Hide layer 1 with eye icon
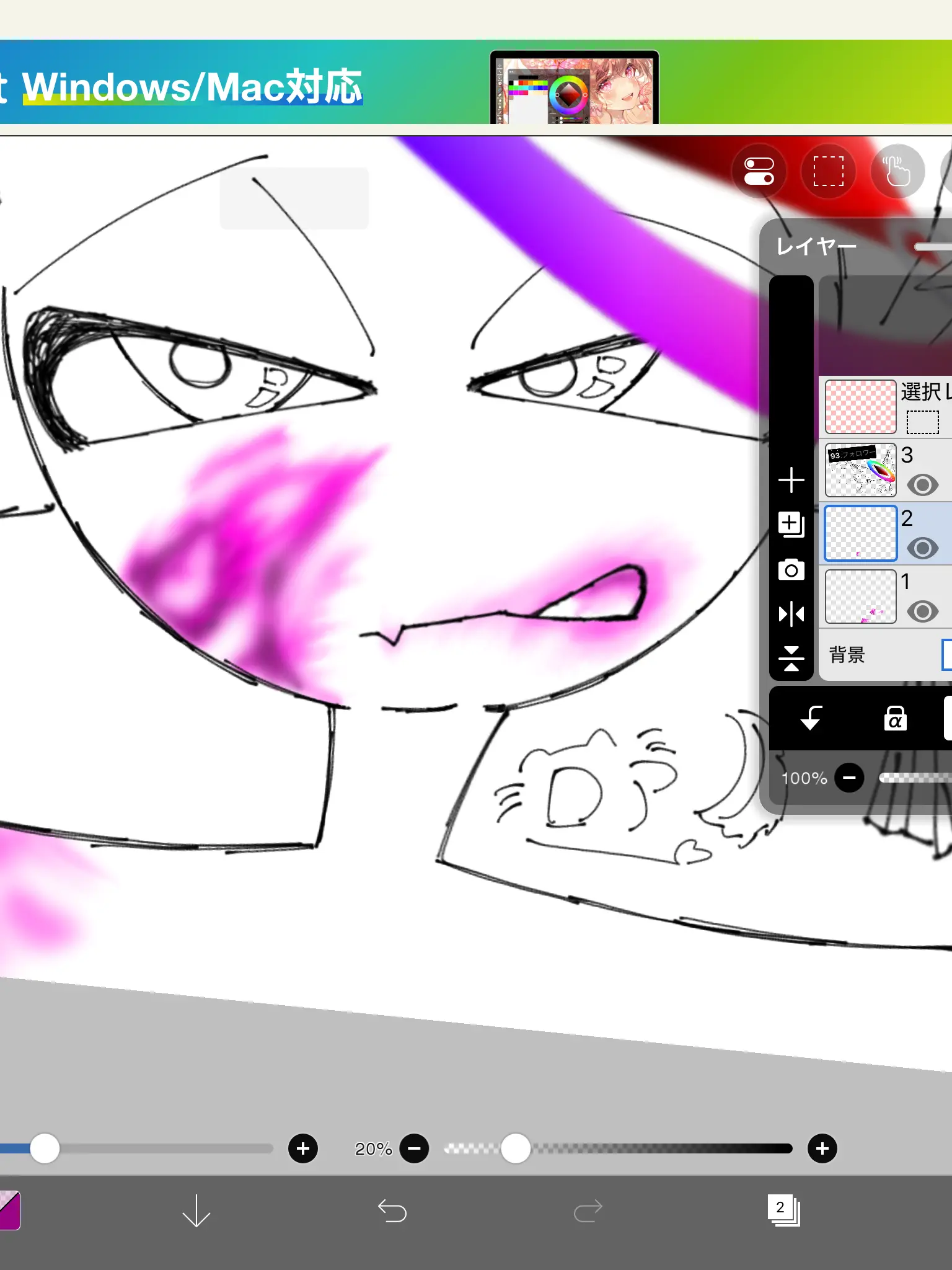This screenshot has width=952, height=1270. pyautogui.click(x=922, y=611)
